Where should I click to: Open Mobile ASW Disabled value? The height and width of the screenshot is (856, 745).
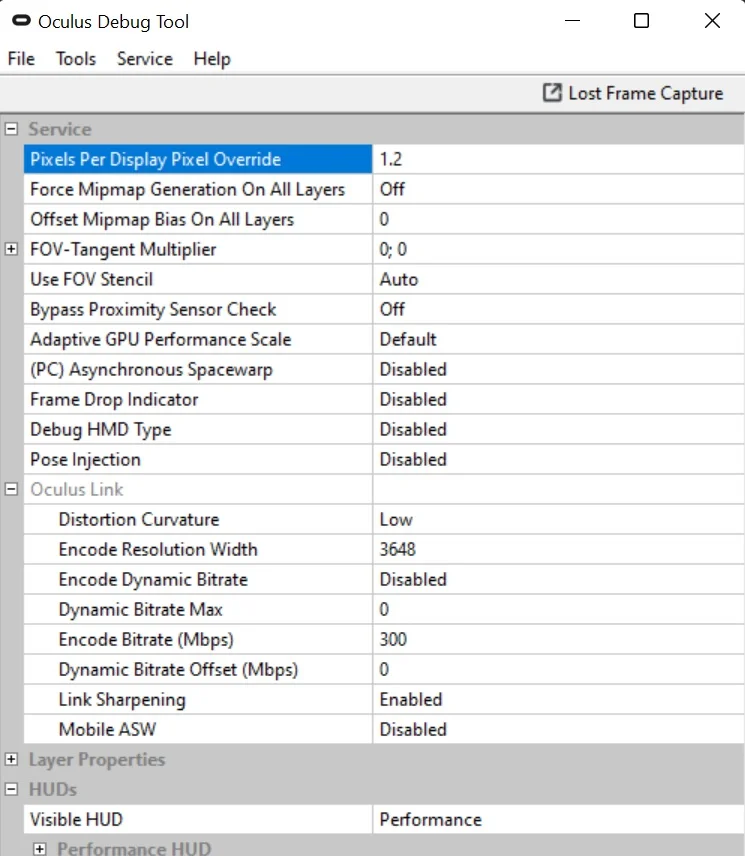click(x=558, y=729)
